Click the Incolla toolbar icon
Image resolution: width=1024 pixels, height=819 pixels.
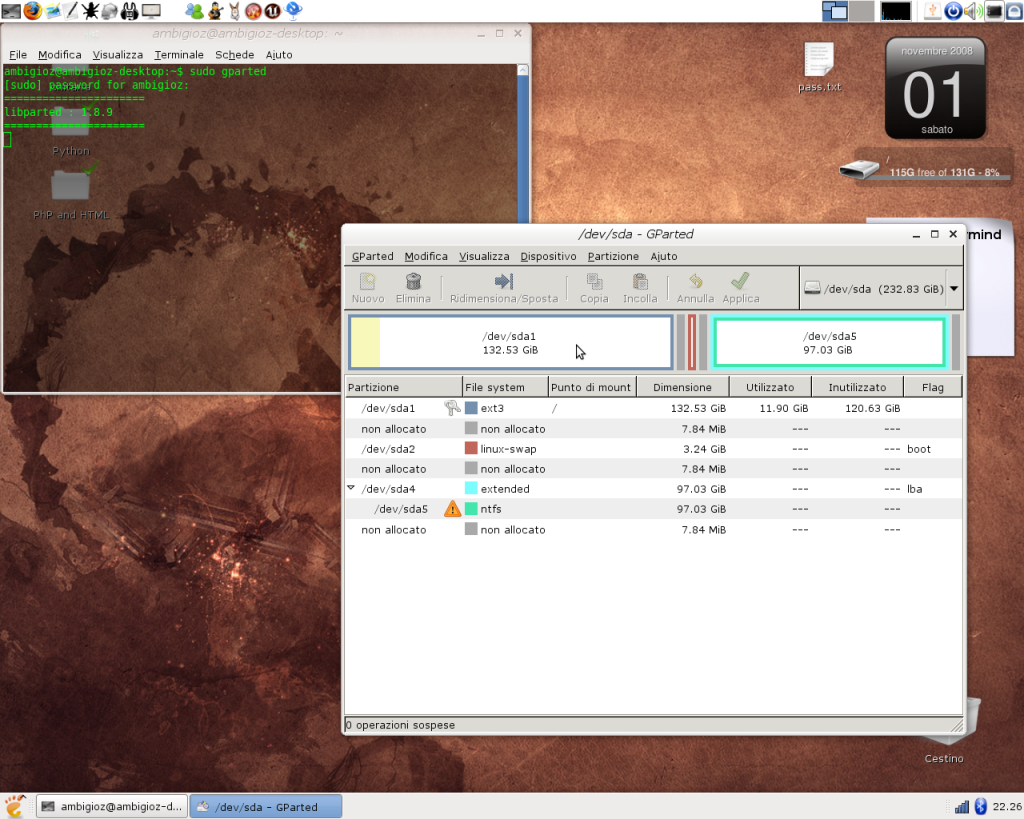(640, 283)
